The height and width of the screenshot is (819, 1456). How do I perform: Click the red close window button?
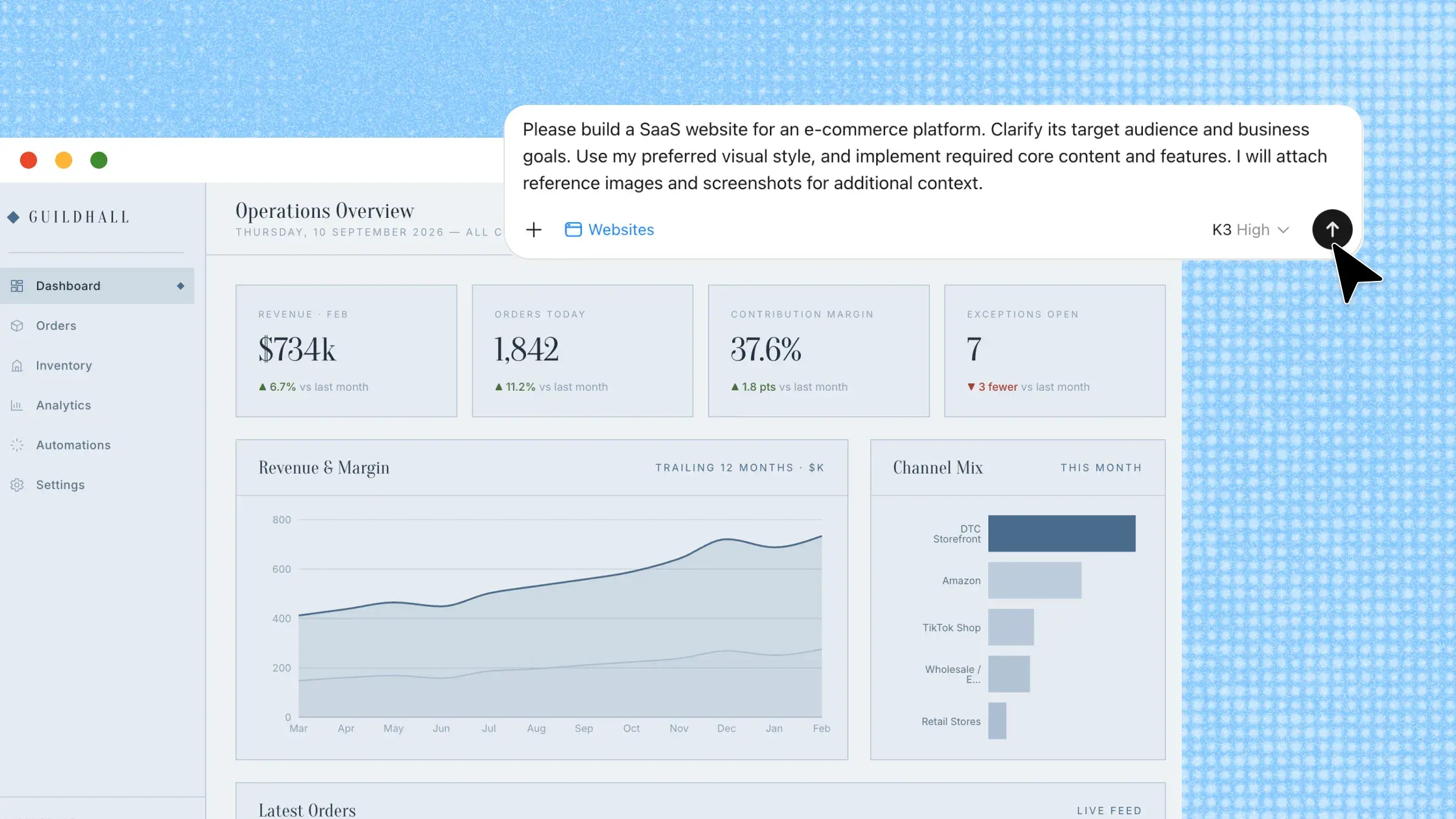(x=29, y=160)
